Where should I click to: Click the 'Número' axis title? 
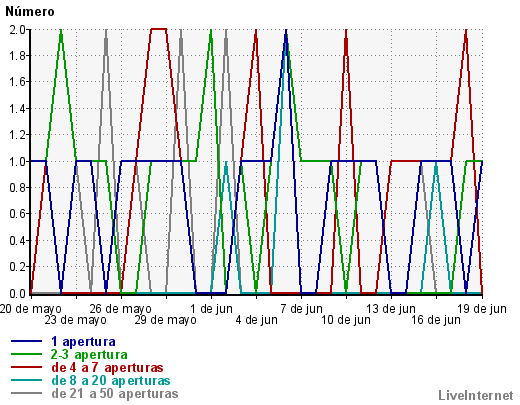tap(30, 12)
